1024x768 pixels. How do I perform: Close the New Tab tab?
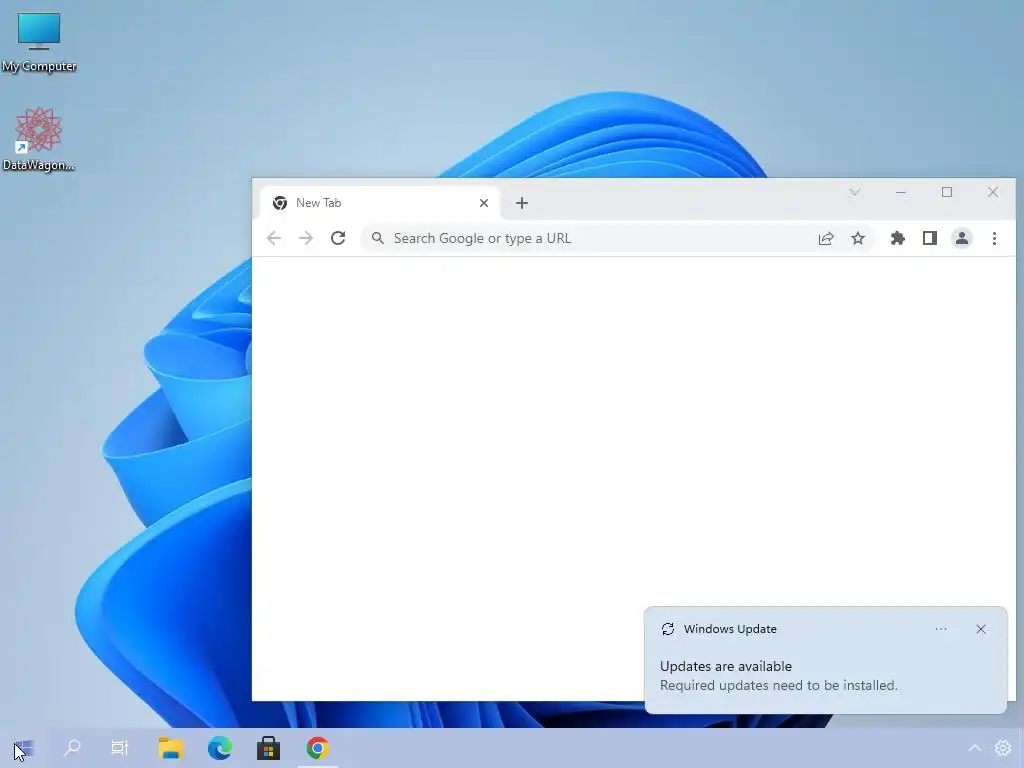(x=484, y=203)
